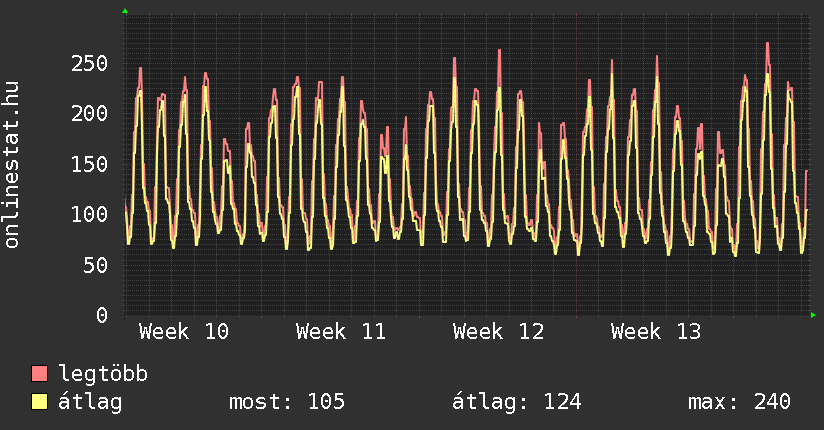The image size is (824, 430).
Task: Click the 200 y-axis tick label
Action: [x=90, y=113]
